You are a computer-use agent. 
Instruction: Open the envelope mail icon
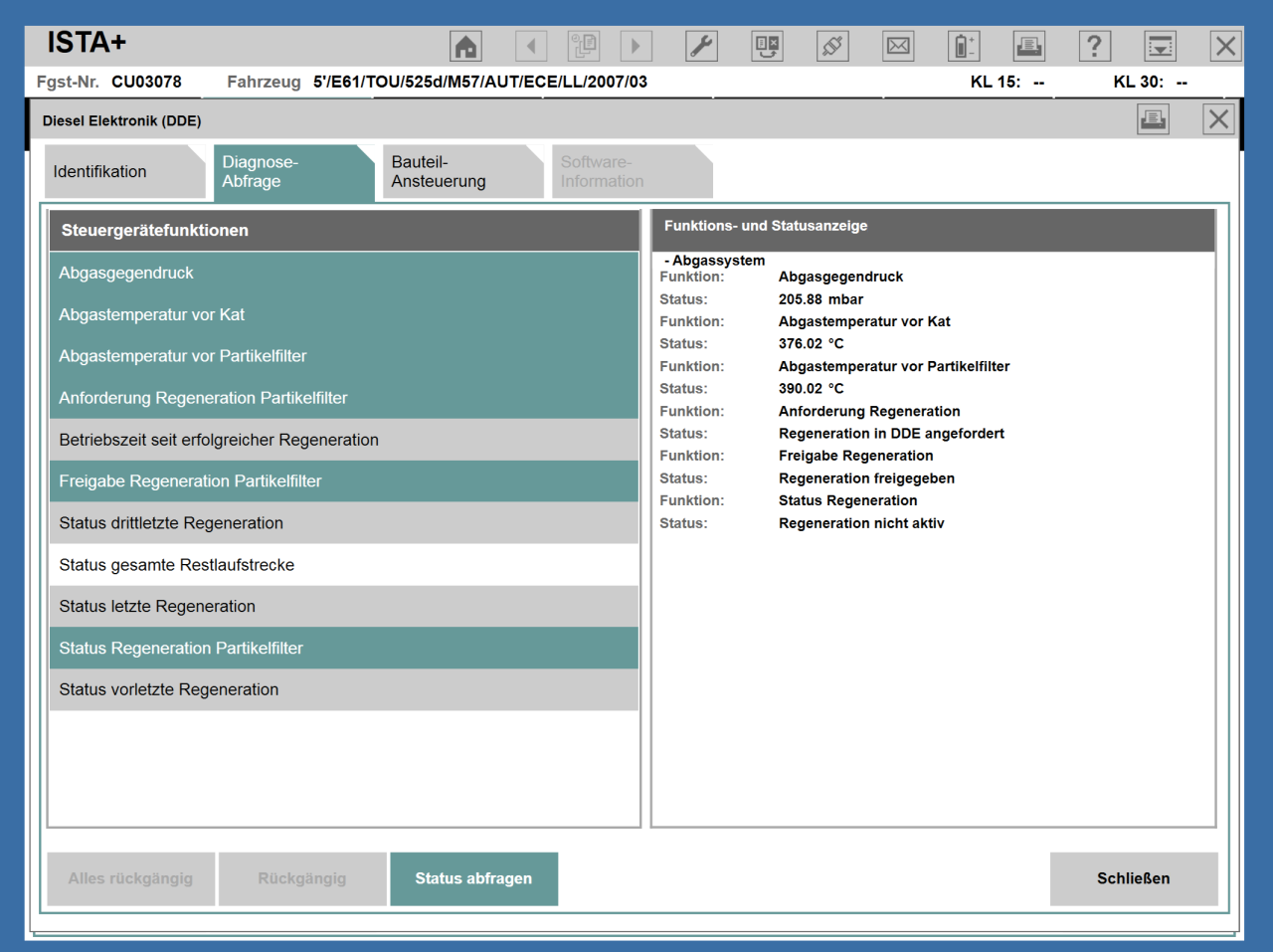898,46
